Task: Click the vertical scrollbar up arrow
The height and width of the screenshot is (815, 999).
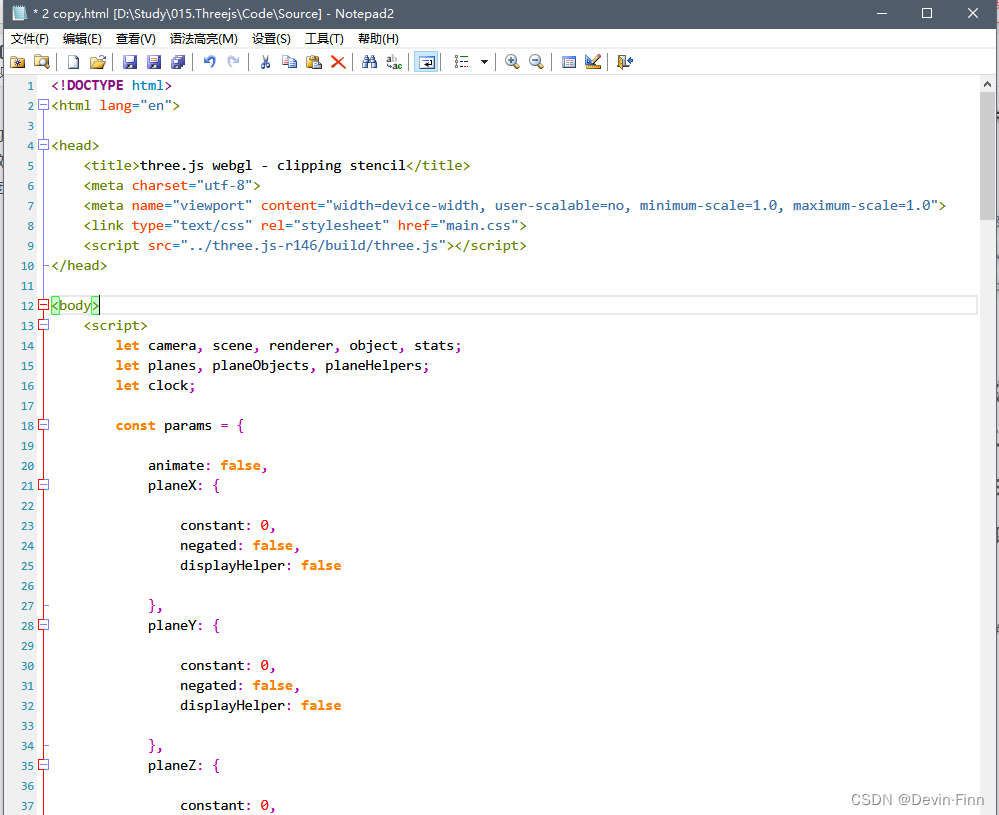Action: coord(987,83)
